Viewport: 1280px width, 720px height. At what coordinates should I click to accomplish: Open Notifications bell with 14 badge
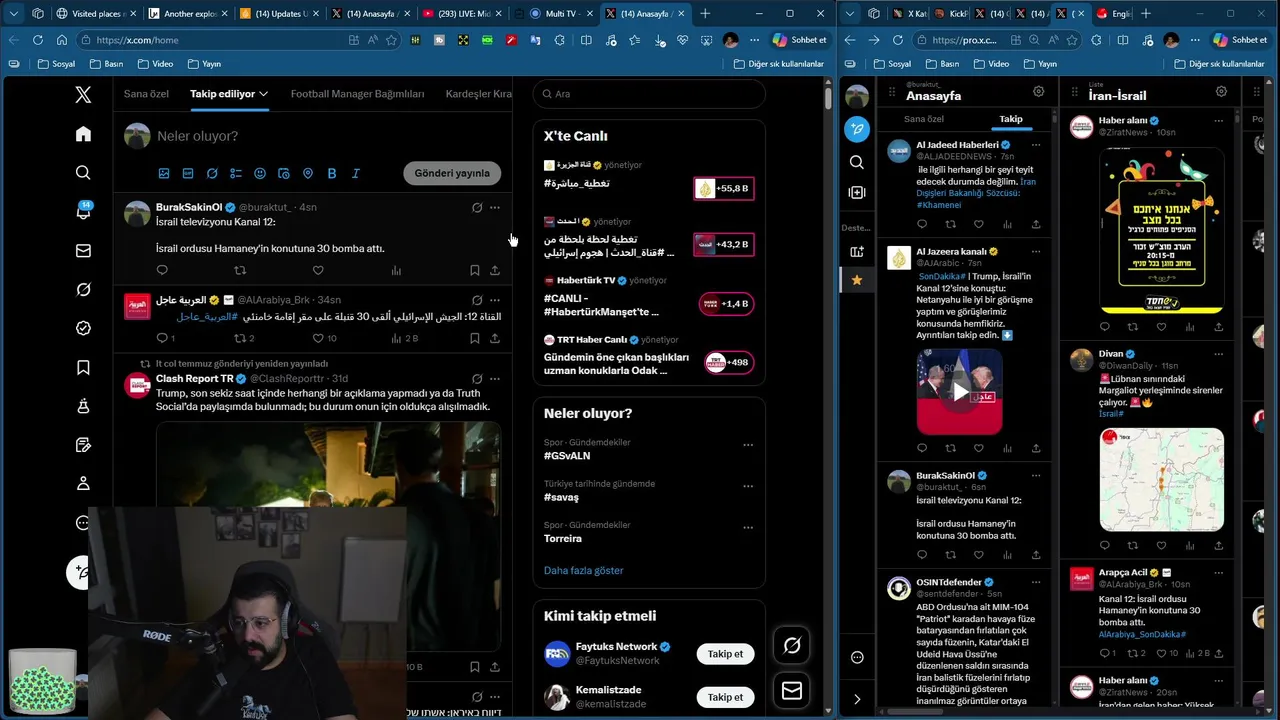point(83,211)
